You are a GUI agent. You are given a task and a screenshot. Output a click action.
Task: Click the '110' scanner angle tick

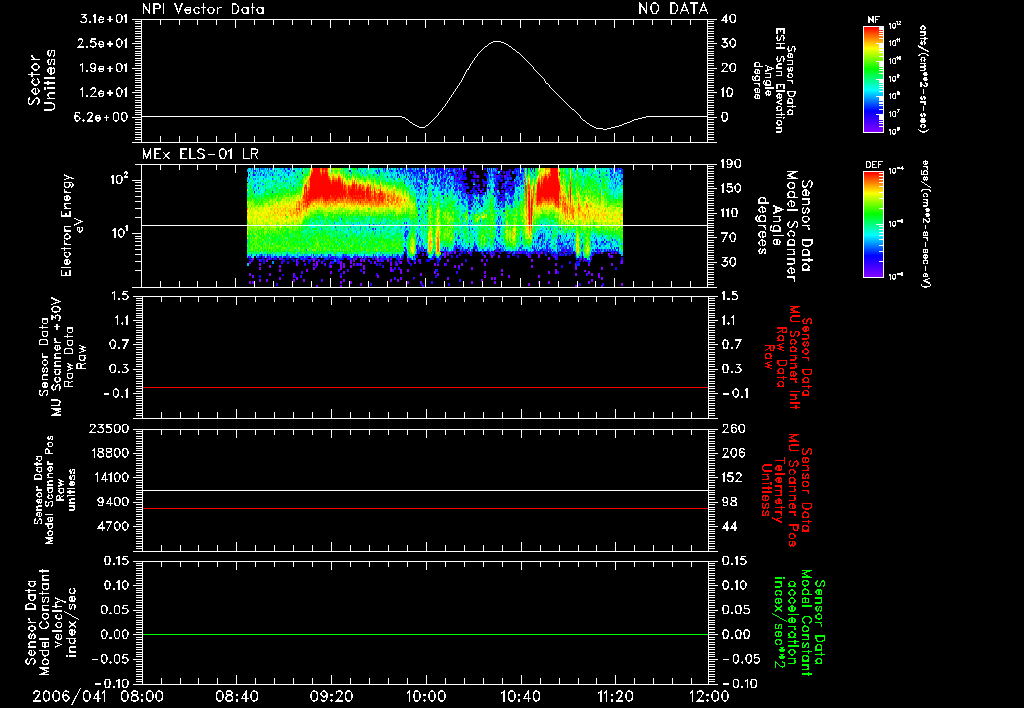pos(731,213)
